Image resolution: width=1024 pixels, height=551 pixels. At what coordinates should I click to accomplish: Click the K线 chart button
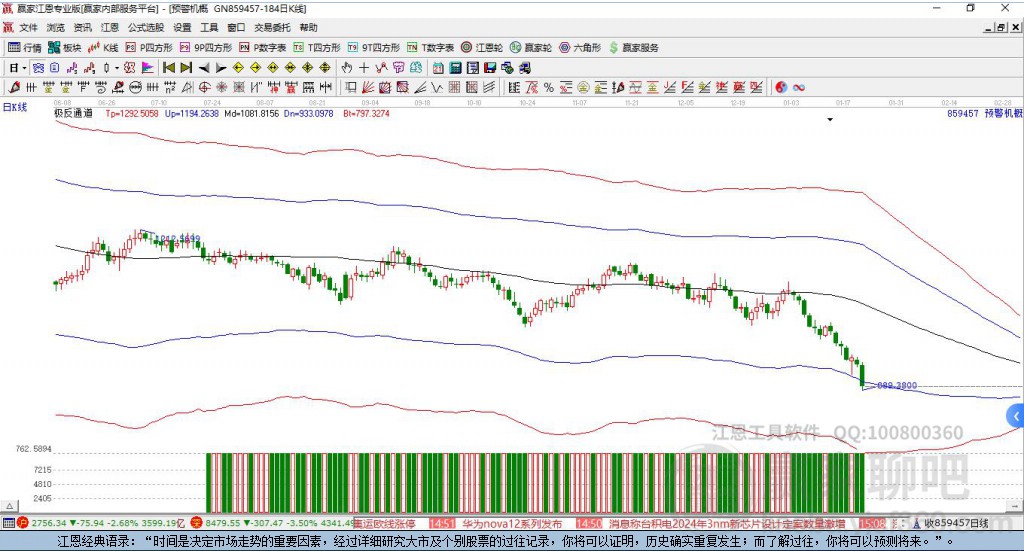click(x=106, y=47)
